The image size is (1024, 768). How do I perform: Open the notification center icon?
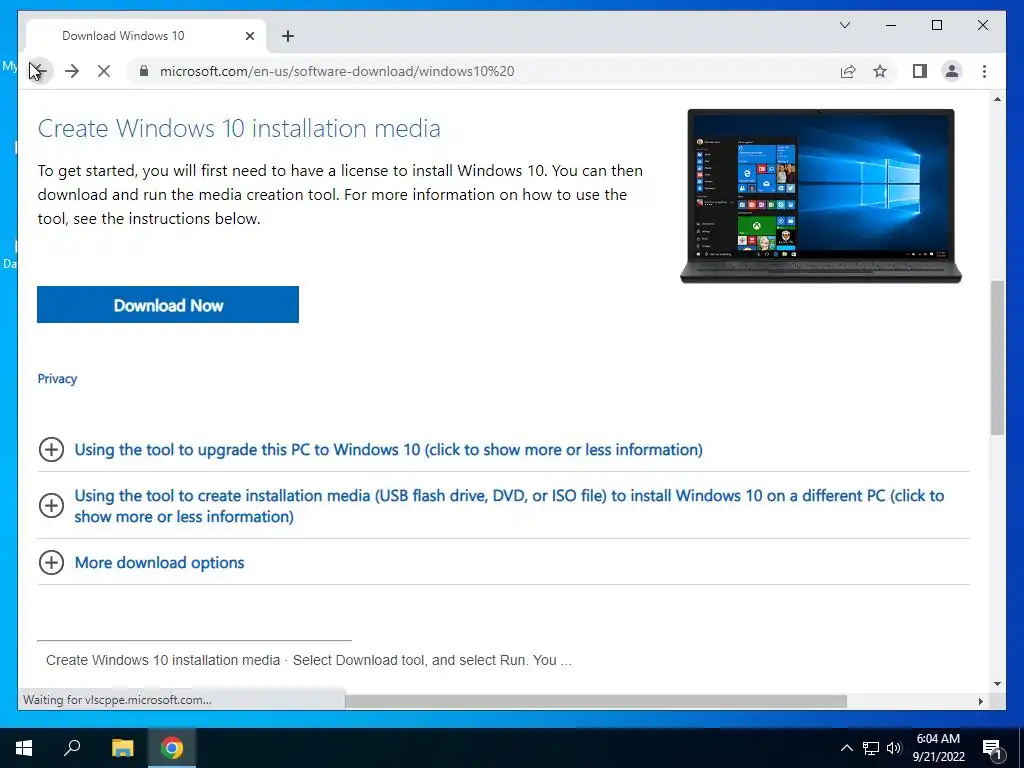(x=992, y=748)
